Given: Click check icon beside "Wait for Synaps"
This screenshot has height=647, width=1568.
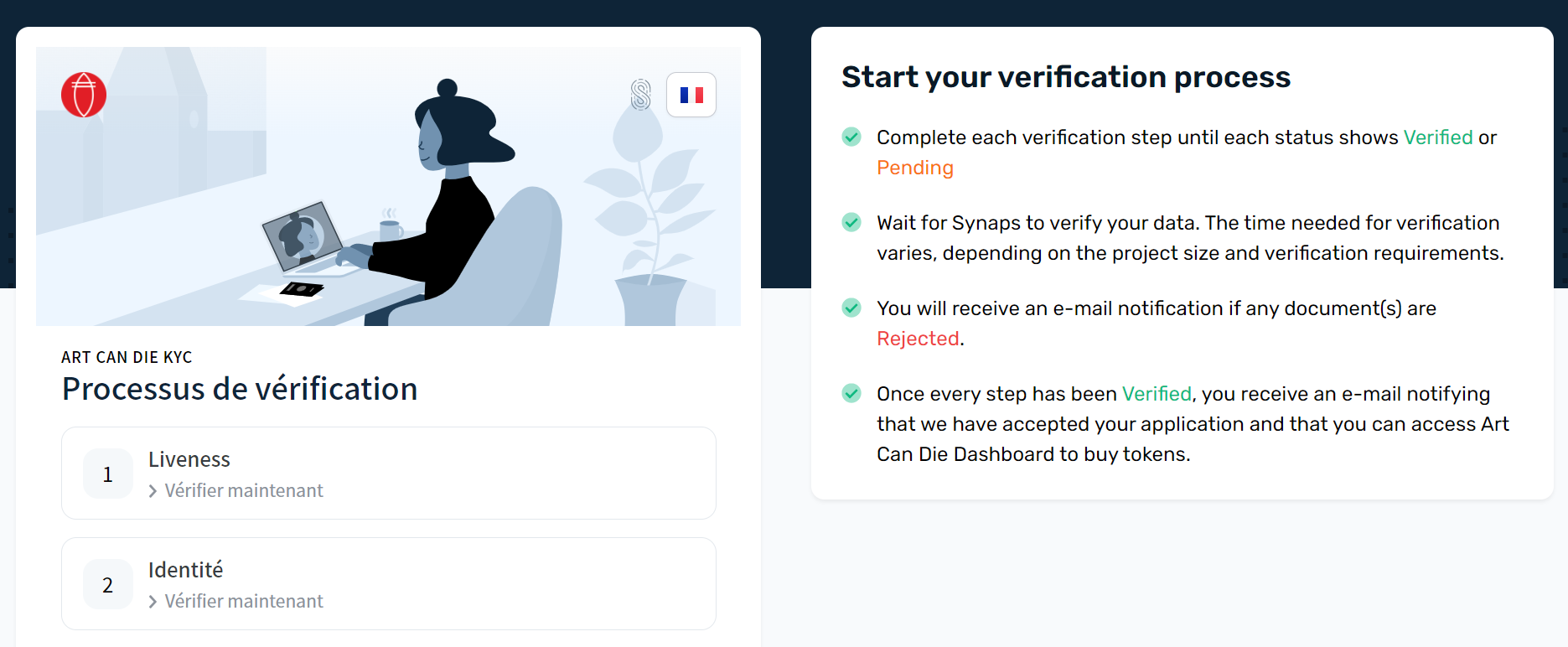Looking at the screenshot, I should pos(851,222).
